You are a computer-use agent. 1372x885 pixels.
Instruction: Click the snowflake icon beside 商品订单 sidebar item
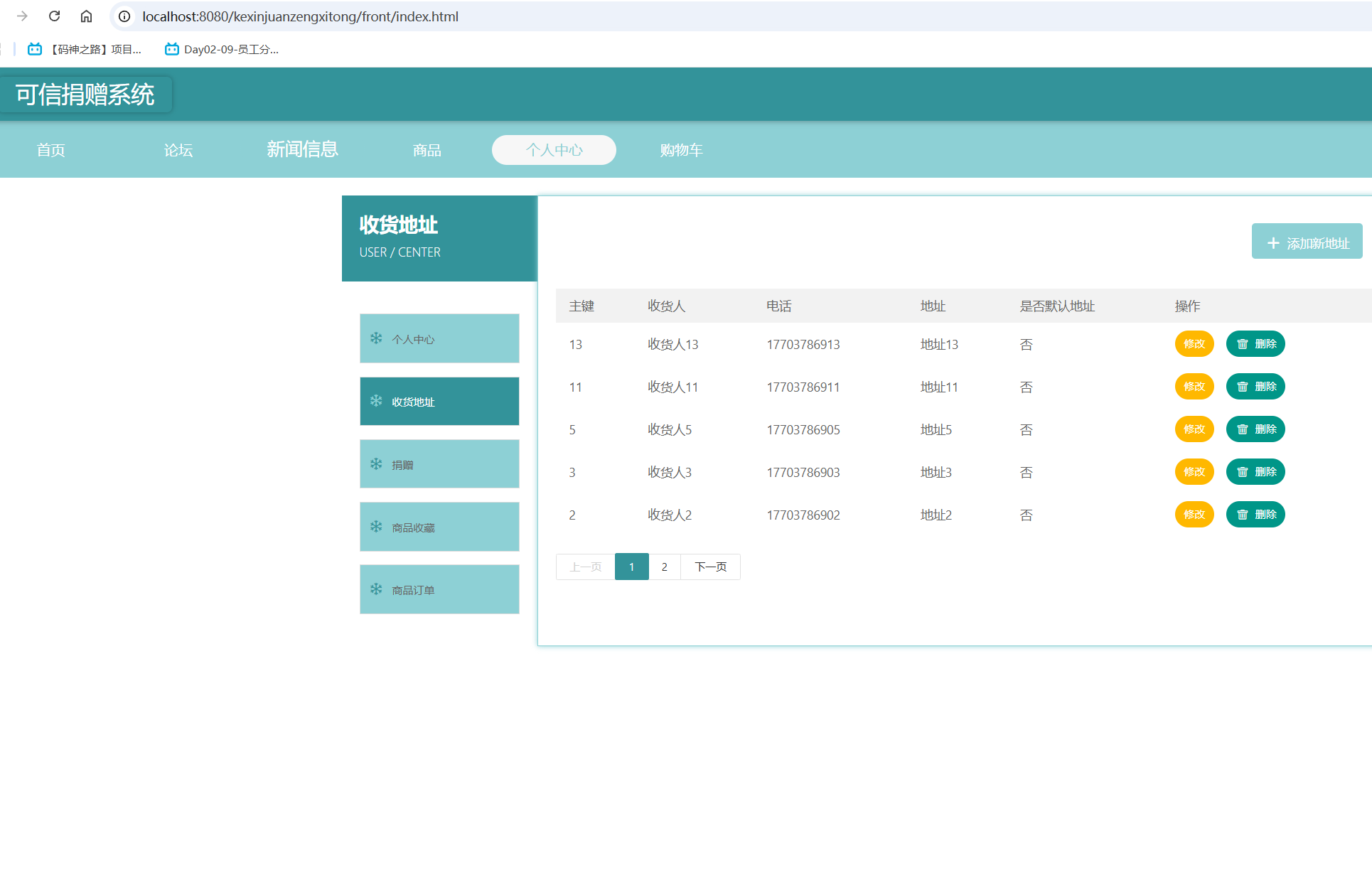pyautogui.click(x=376, y=589)
